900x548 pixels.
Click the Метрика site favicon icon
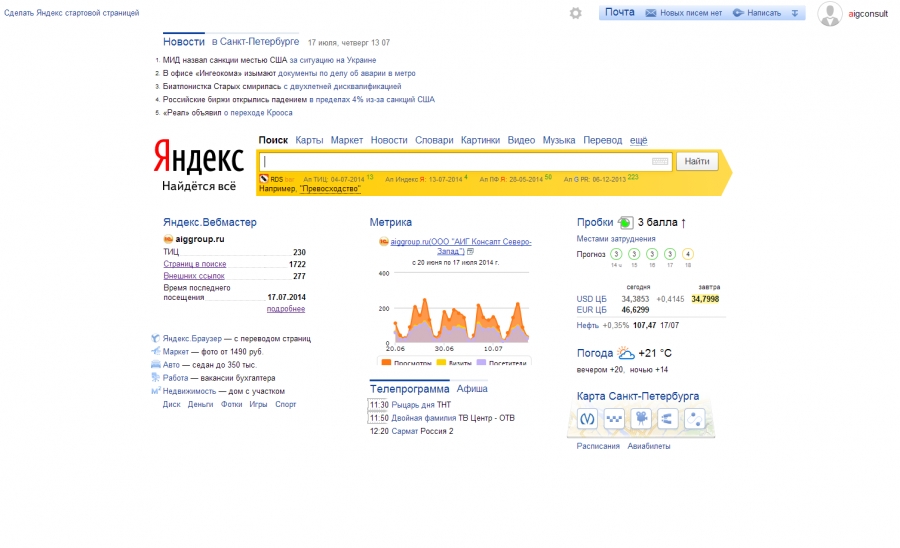coord(383,242)
